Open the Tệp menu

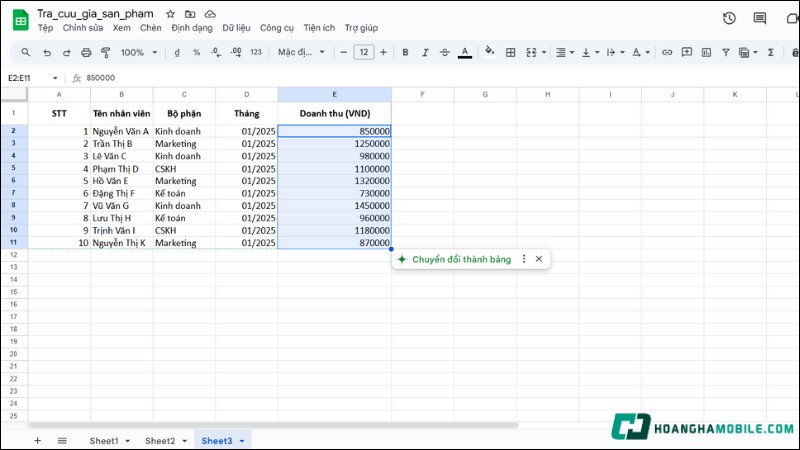pos(45,28)
